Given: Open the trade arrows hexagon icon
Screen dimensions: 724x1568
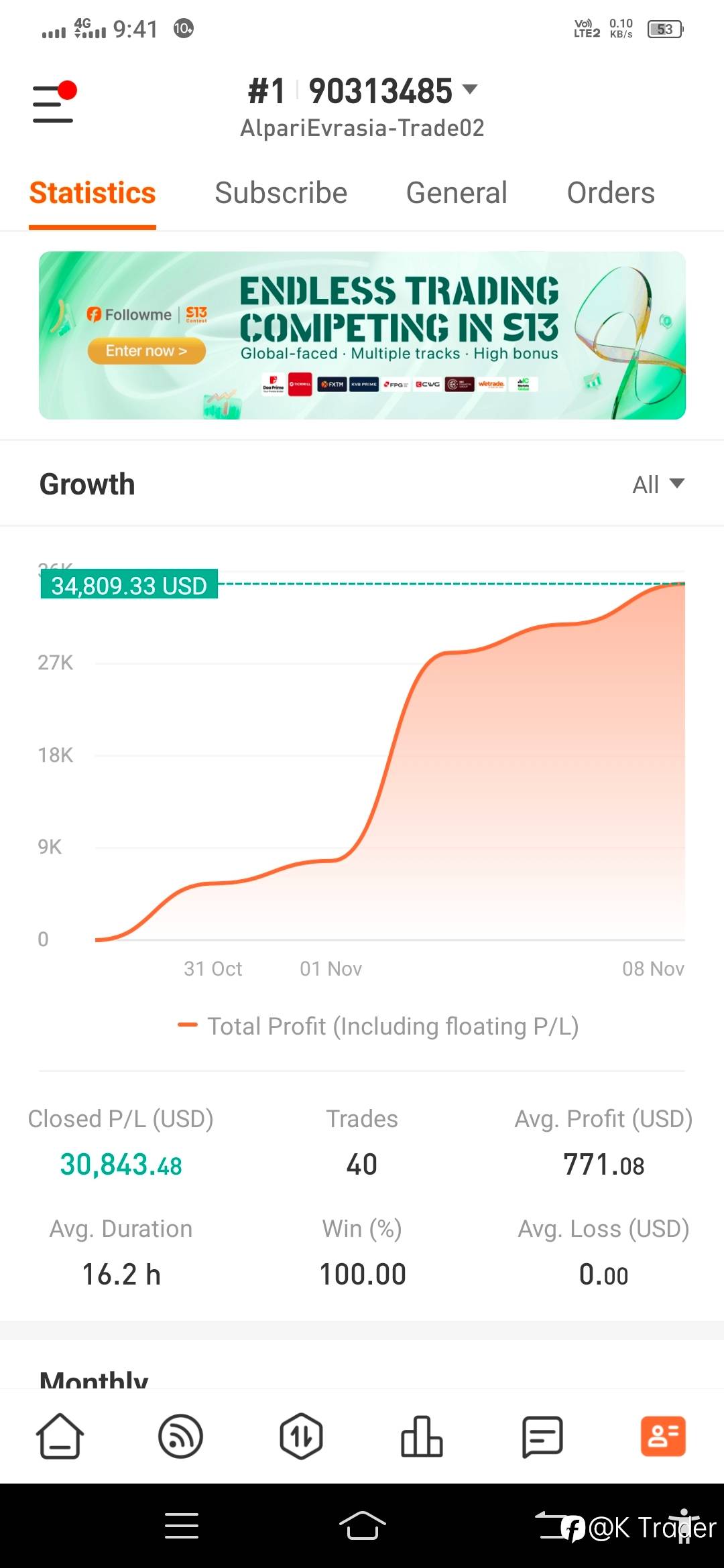Looking at the screenshot, I should (x=301, y=1436).
